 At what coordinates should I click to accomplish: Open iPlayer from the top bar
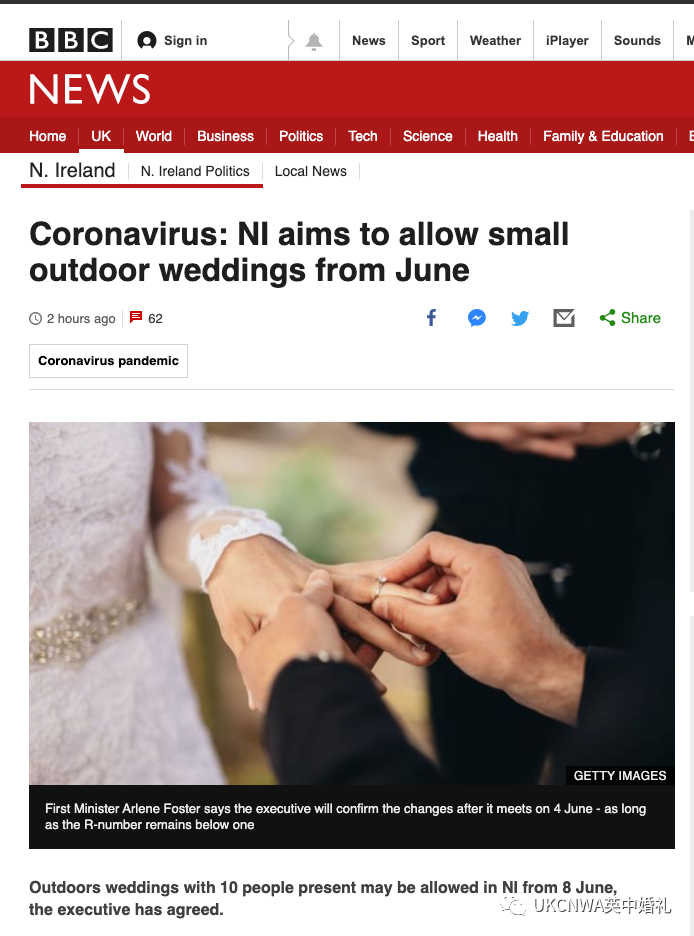pos(567,41)
